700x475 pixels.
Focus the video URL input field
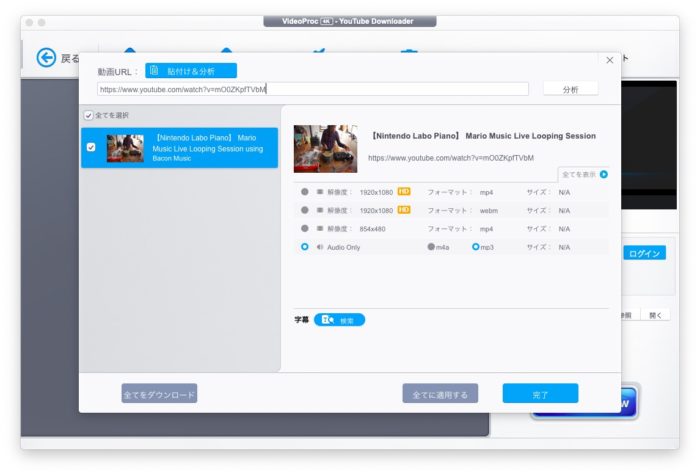click(312, 89)
